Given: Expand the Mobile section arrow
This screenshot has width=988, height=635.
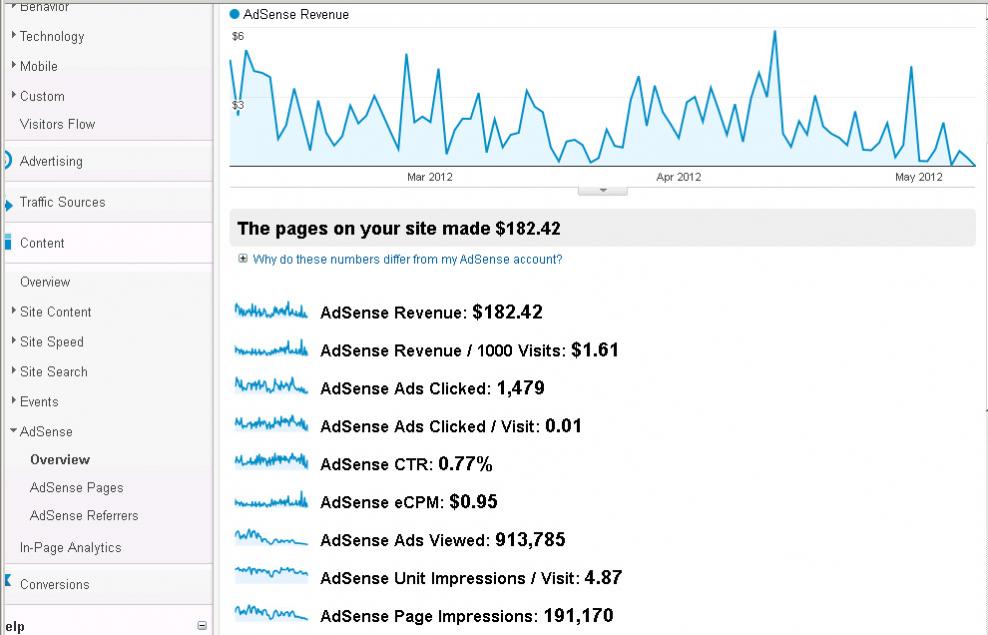Looking at the screenshot, I should pos(14,65).
